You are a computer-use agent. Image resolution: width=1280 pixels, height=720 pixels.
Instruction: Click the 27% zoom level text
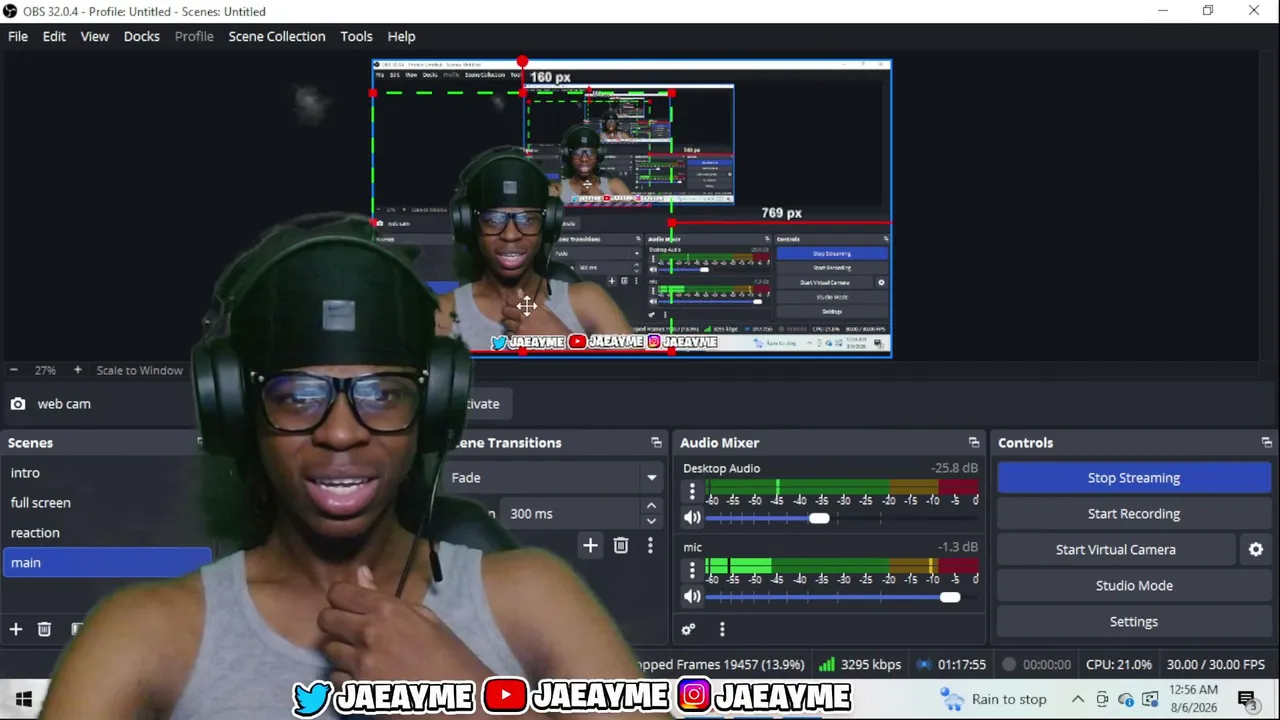45,370
